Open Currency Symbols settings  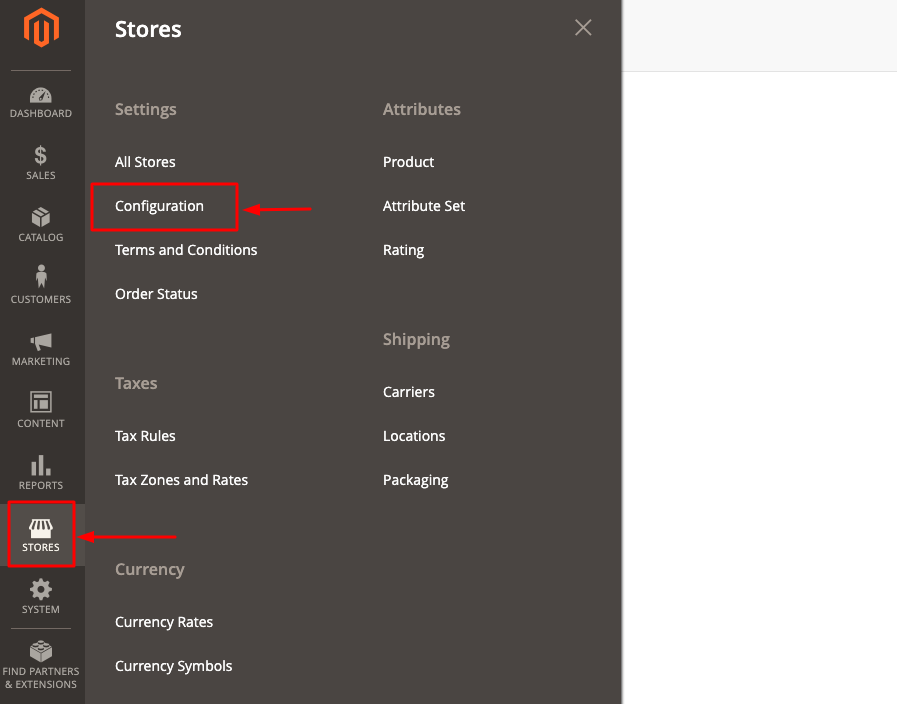point(174,666)
